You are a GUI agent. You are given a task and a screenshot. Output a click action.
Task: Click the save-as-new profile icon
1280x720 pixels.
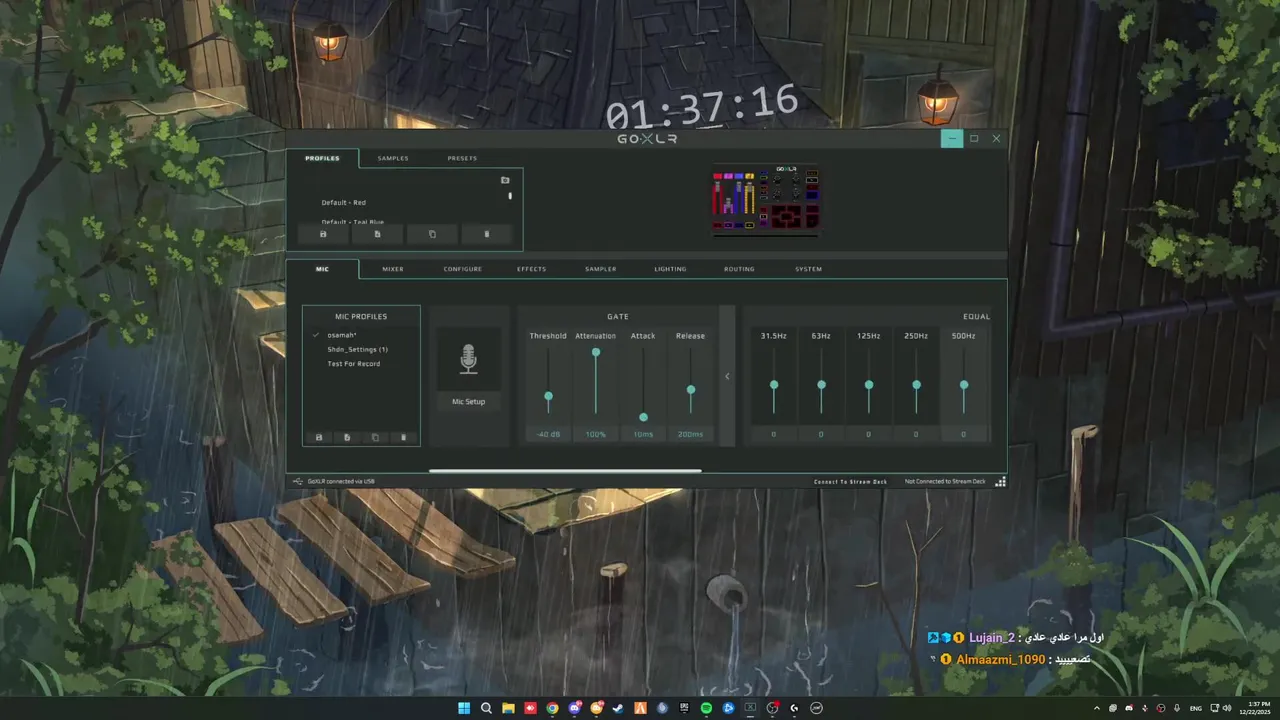pos(377,234)
